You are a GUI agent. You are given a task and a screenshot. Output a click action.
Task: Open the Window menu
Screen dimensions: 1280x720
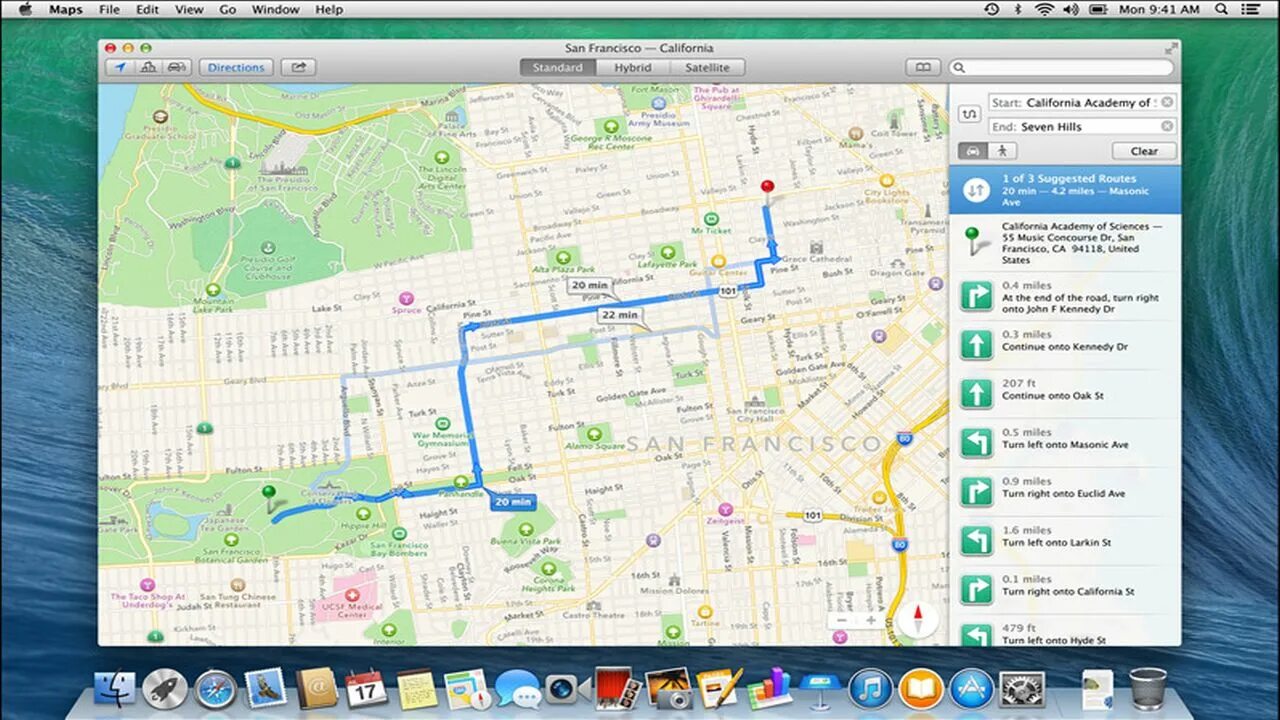tap(275, 9)
